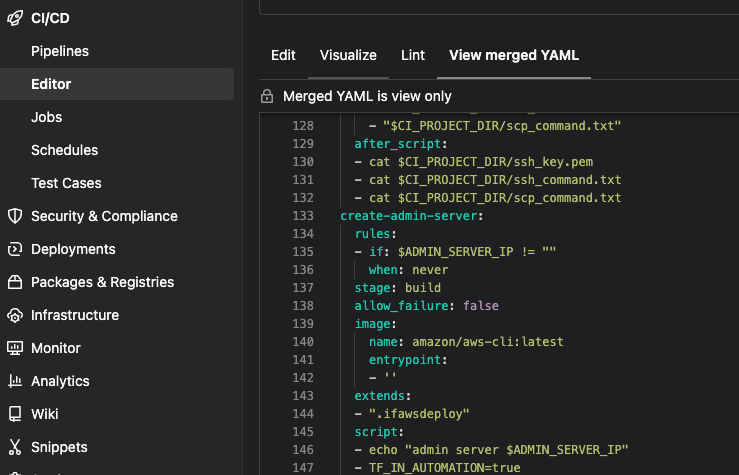Click the Wiki book icon

click(15, 414)
